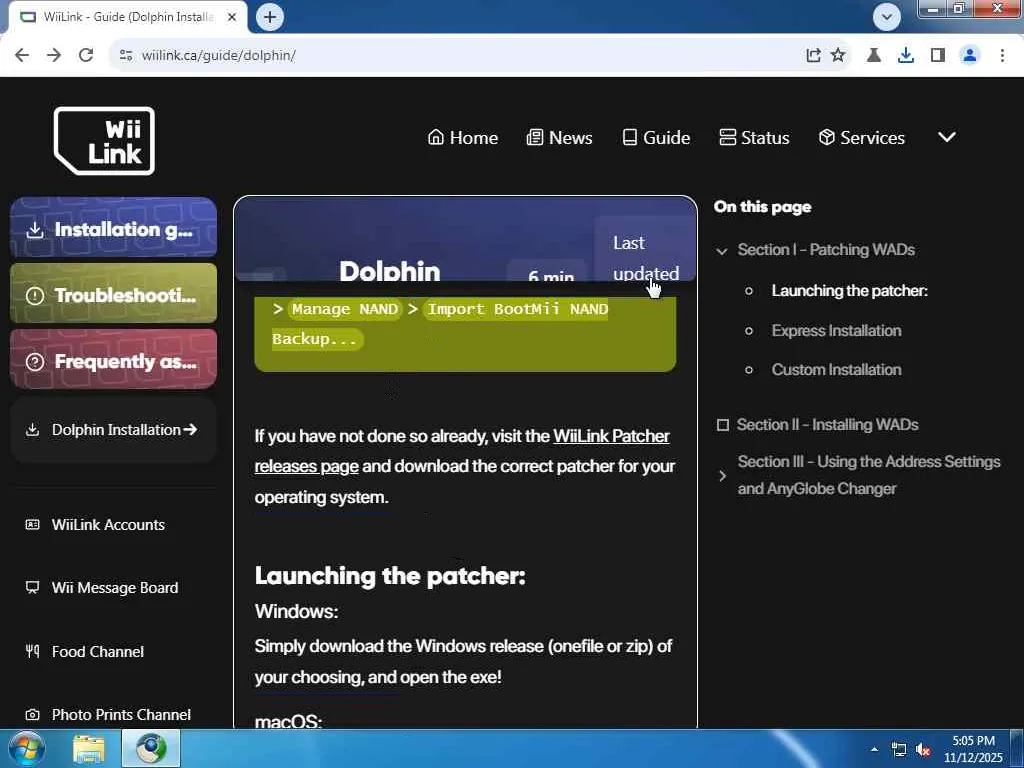Open tab search dropdown
1024x768 pixels.
[x=886, y=17]
